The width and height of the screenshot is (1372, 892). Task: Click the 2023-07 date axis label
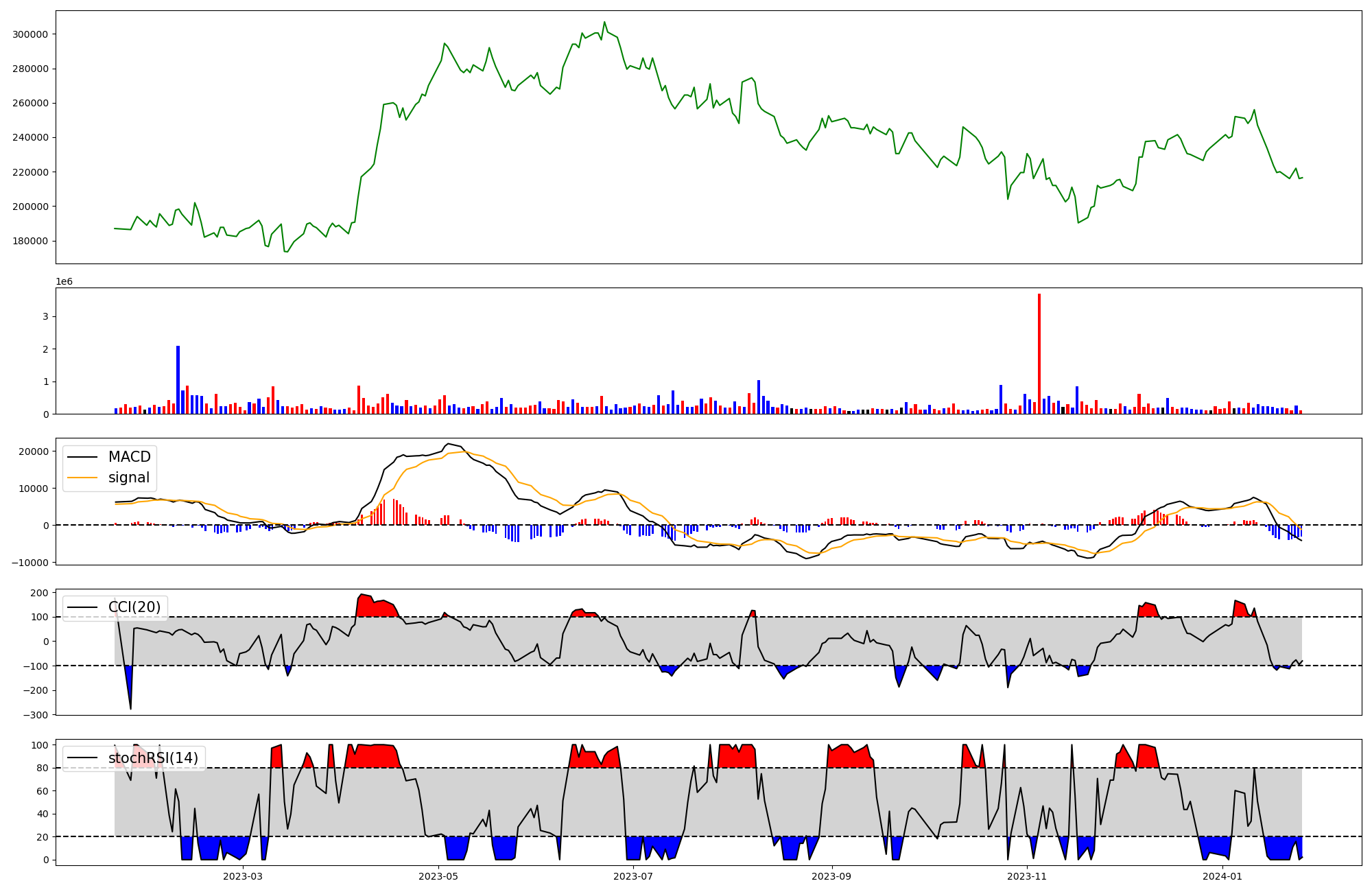[633, 876]
